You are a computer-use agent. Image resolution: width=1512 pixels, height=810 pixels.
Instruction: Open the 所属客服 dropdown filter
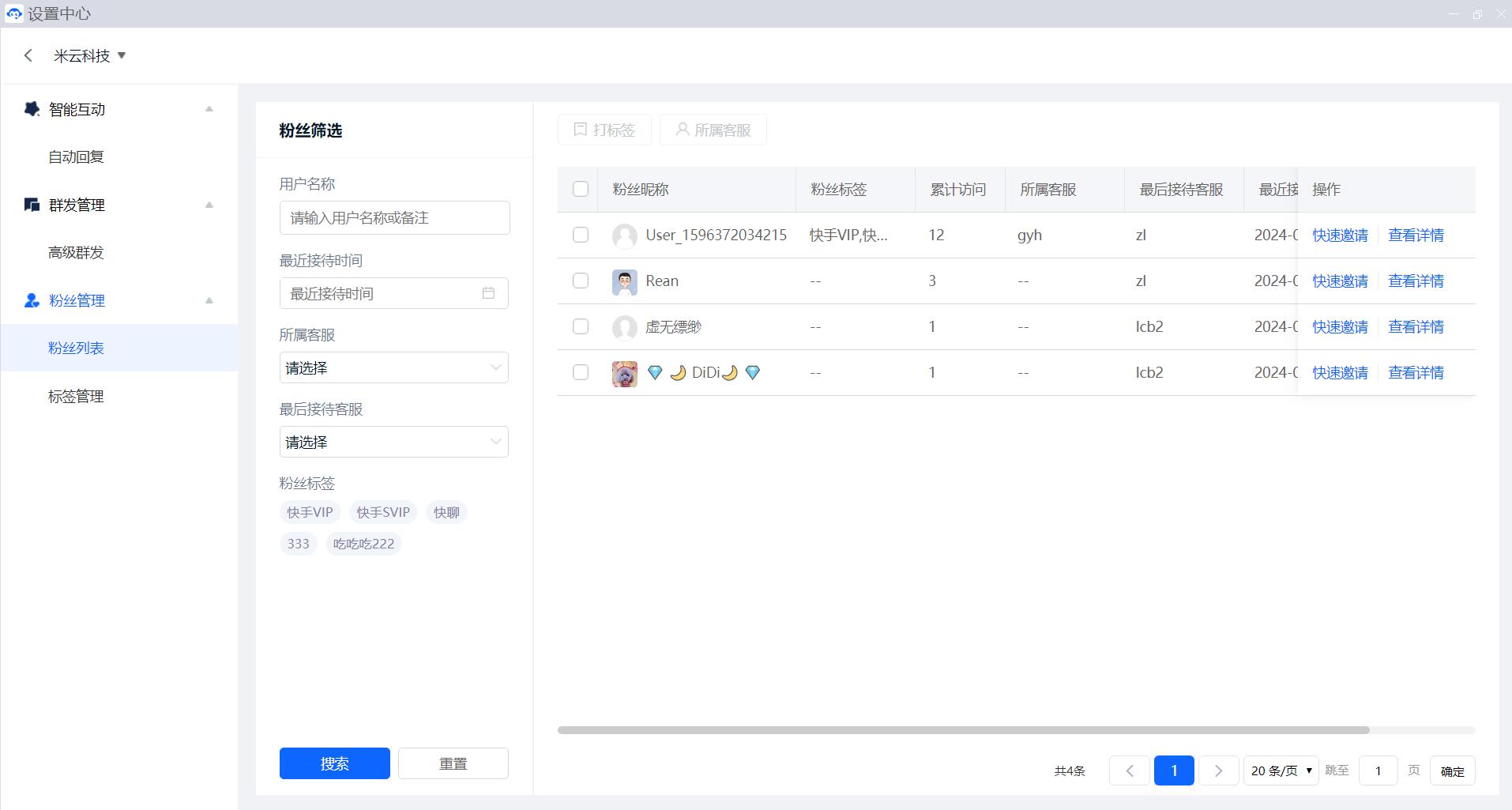point(393,367)
